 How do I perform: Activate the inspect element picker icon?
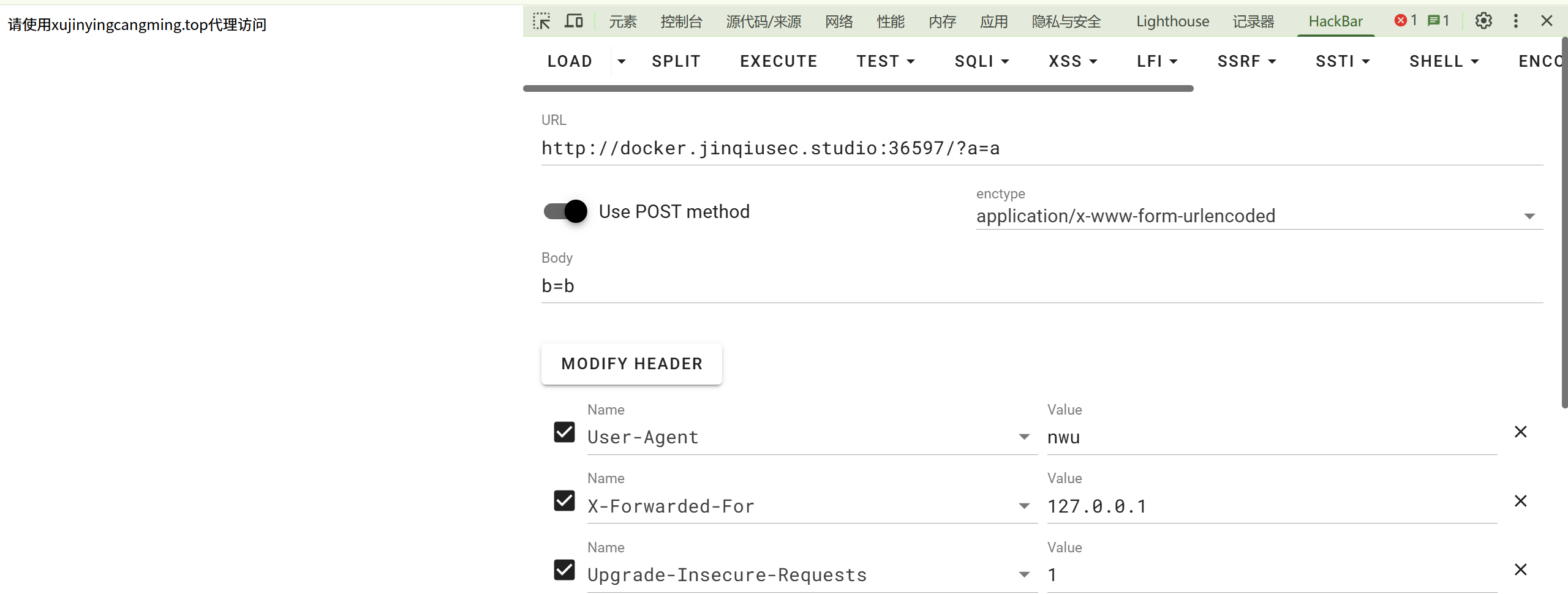pyautogui.click(x=541, y=21)
